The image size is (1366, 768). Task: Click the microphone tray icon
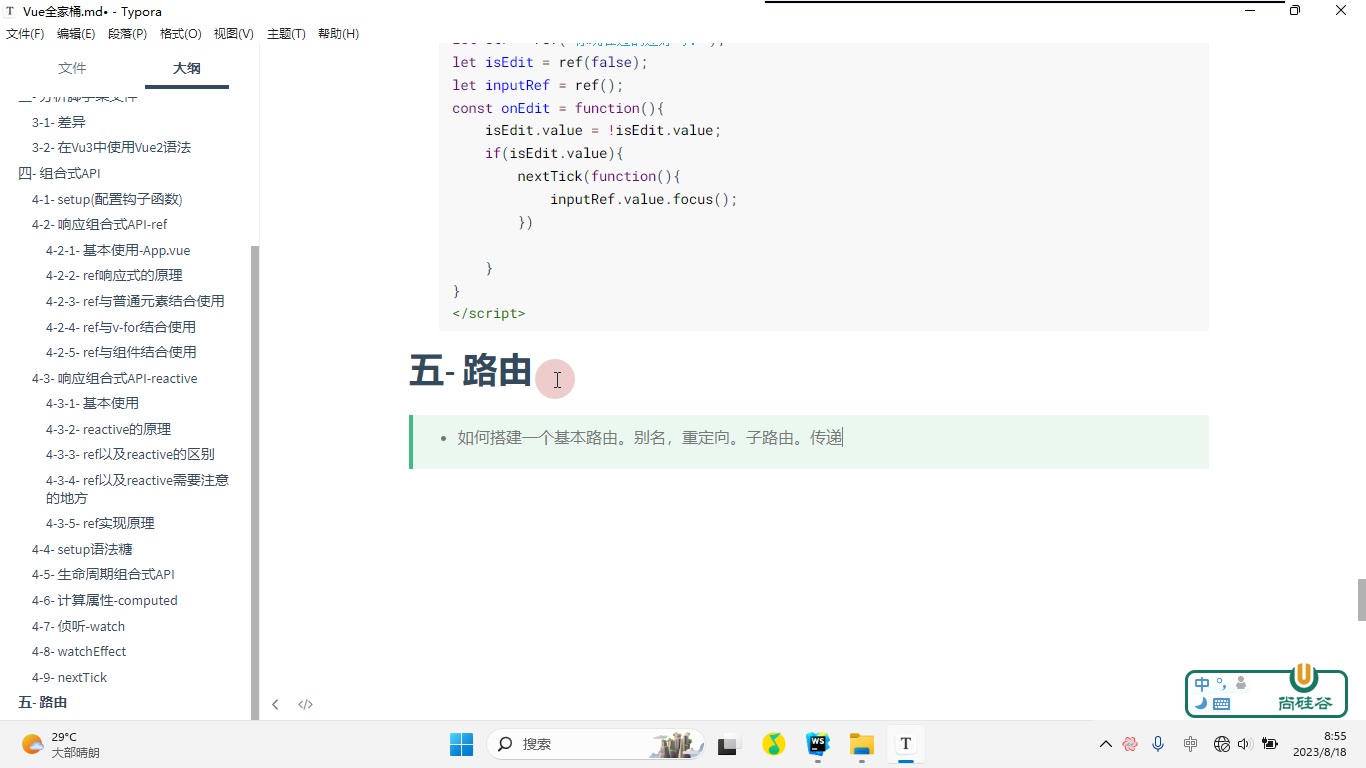(1158, 744)
